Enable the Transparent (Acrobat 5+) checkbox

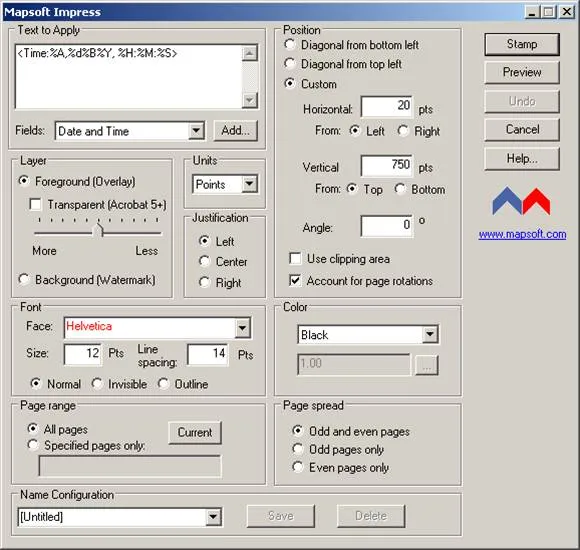[x=36, y=205]
